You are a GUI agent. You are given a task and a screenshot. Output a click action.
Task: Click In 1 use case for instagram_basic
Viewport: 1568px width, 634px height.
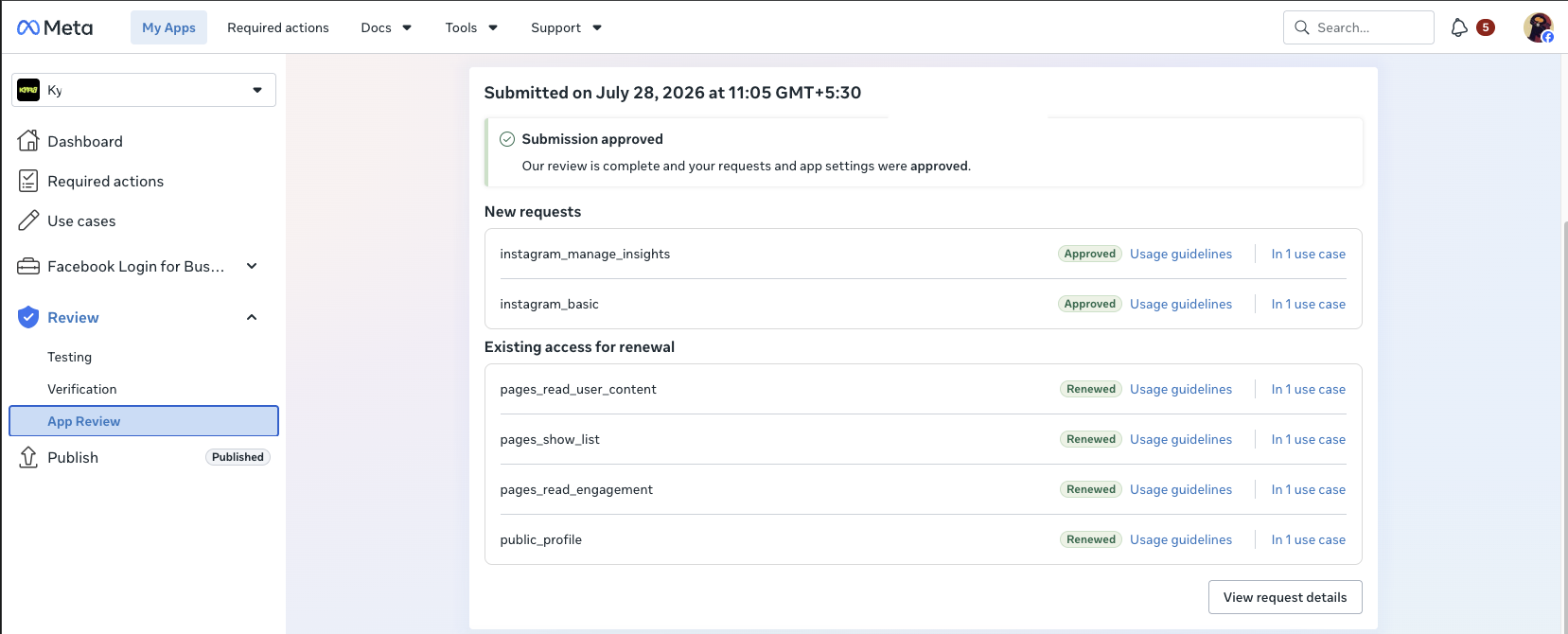click(1309, 304)
